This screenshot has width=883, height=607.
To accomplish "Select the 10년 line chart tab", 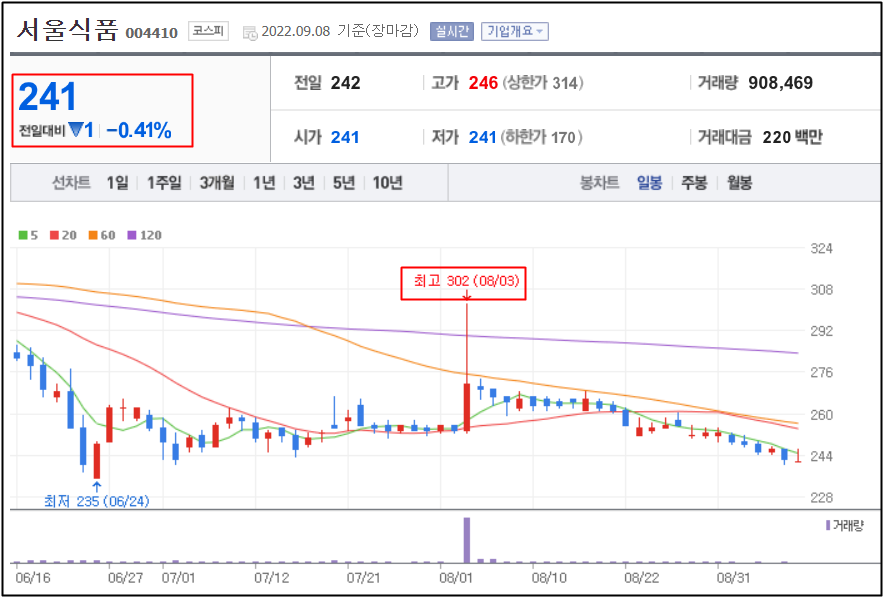I will coord(387,182).
